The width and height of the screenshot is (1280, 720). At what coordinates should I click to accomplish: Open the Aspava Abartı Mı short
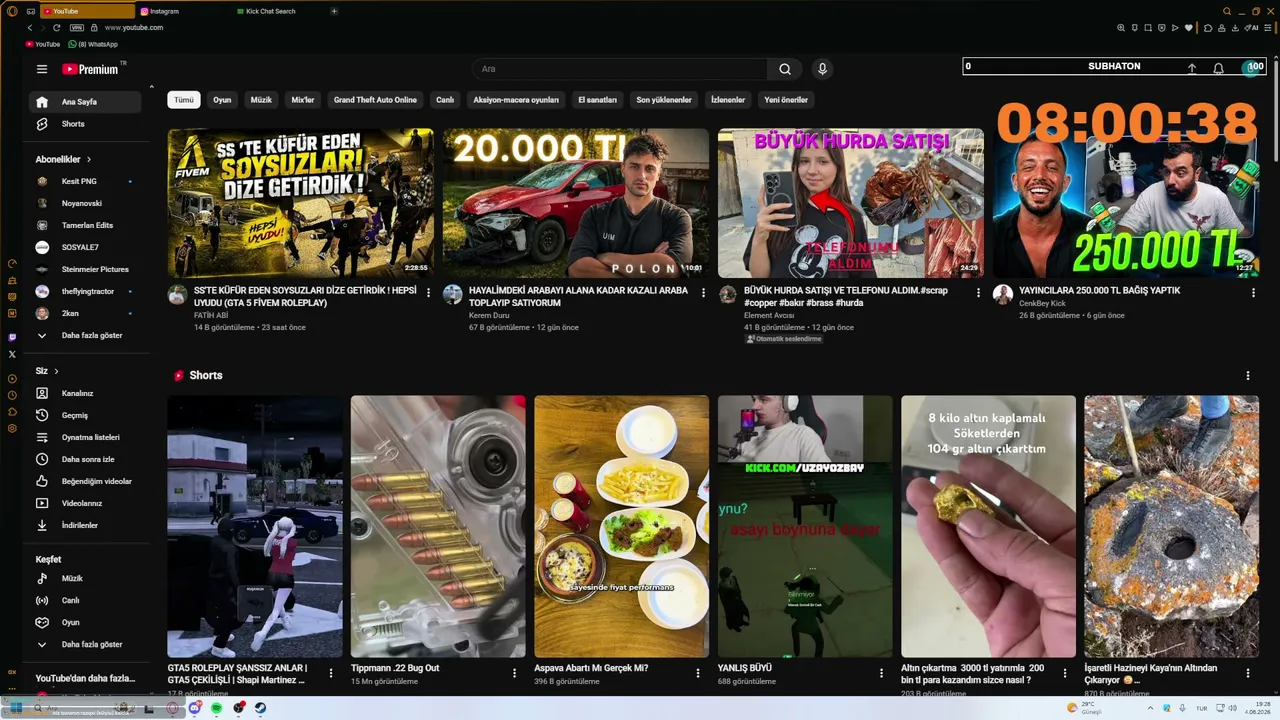coord(622,526)
